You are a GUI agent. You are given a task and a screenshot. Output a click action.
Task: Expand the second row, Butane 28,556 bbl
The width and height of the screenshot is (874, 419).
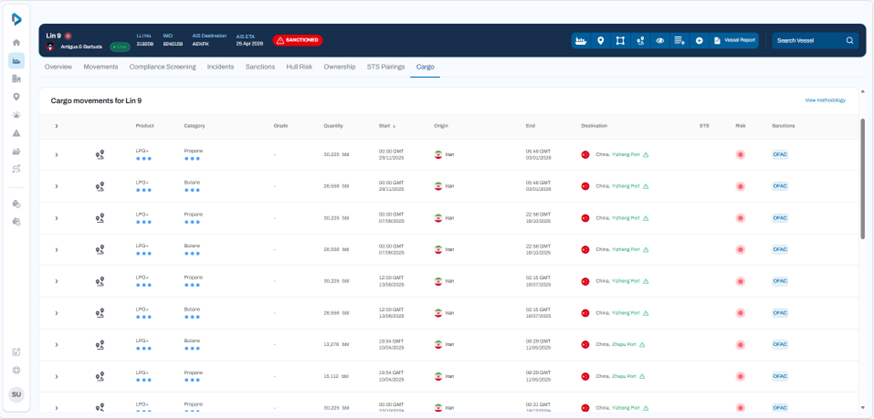coord(57,186)
